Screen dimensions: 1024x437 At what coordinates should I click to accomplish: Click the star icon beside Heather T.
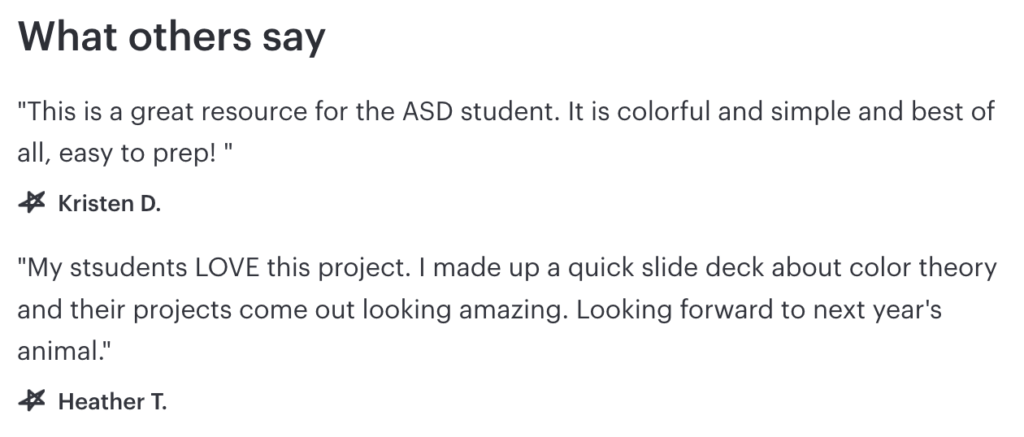(x=32, y=401)
